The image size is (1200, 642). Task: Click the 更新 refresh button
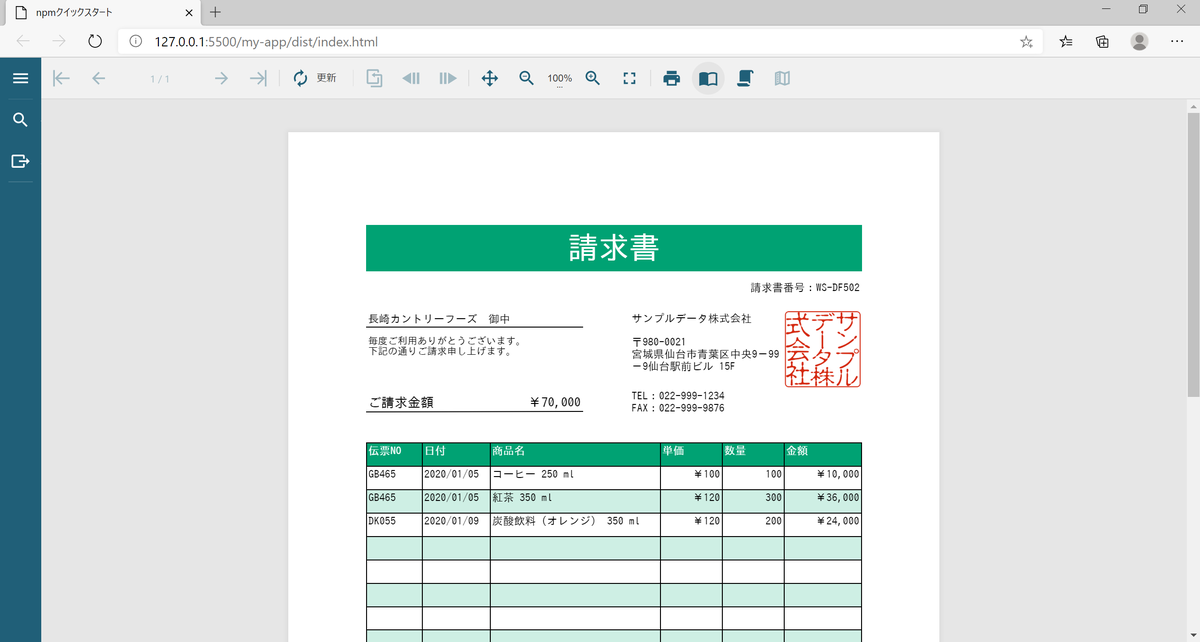click(x=314, y=78)
